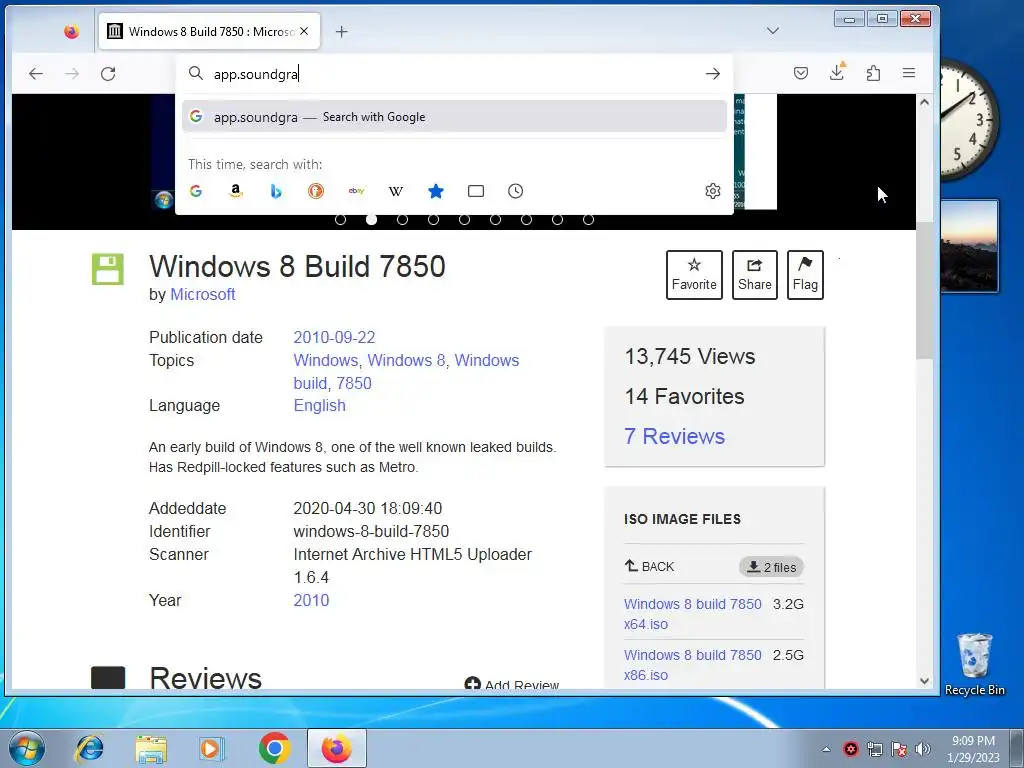Search this time with eBay icon
1024x768 pixels.
356,191
